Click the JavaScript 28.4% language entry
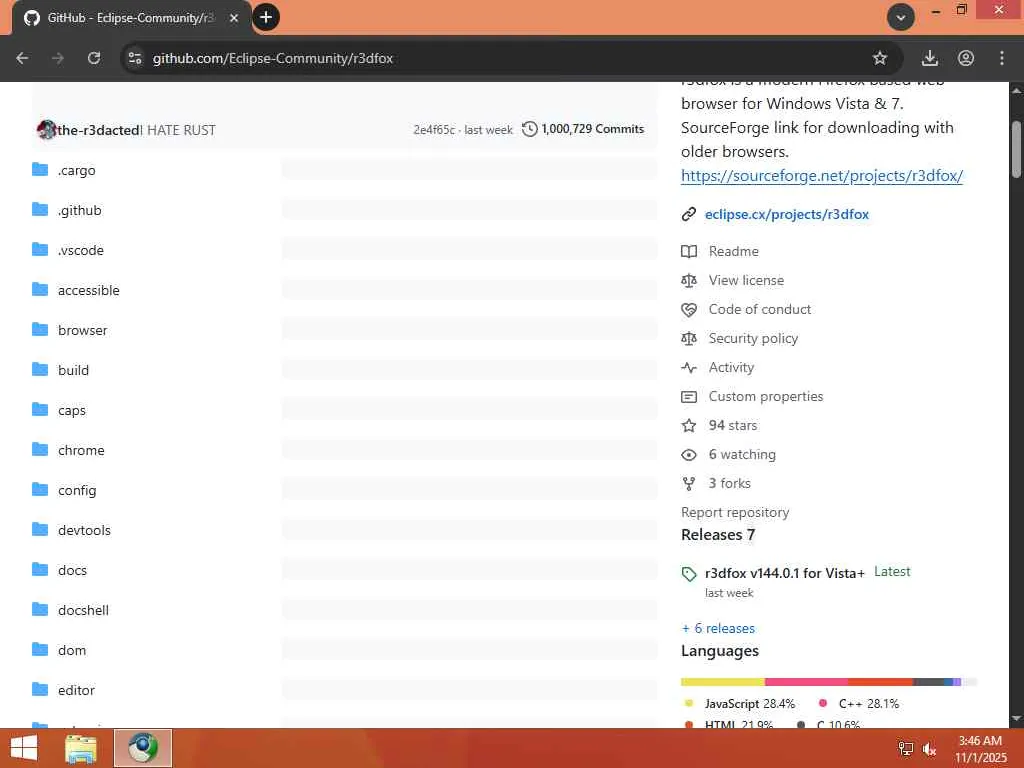 click(x=739, y=704)
